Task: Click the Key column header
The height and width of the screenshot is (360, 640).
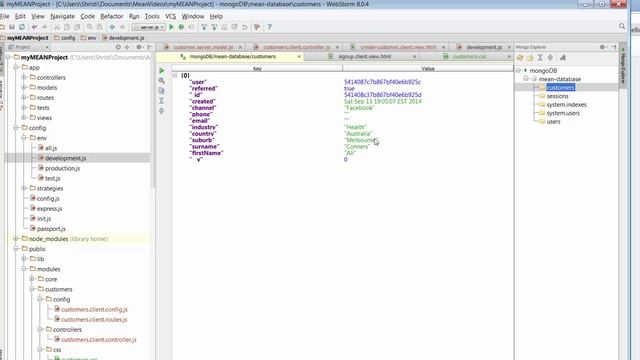Action: click(x=257, y=69)
